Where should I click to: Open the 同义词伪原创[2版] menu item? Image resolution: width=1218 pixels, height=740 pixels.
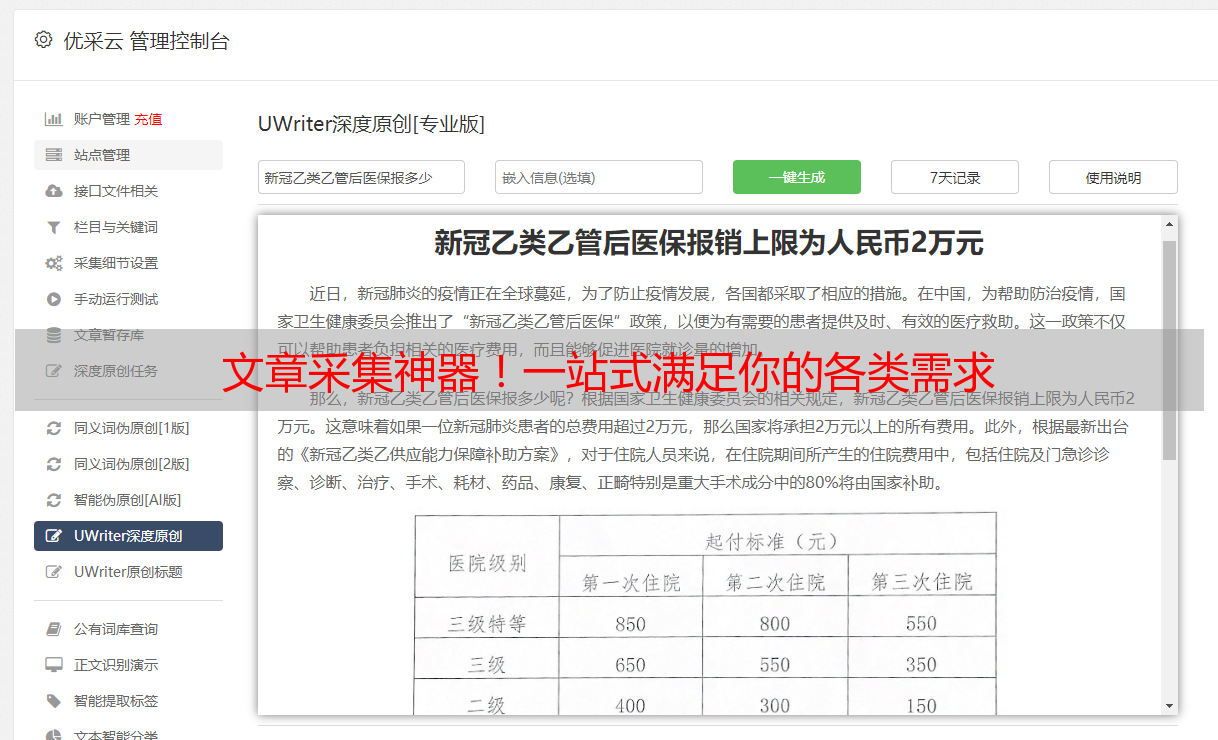131,464
